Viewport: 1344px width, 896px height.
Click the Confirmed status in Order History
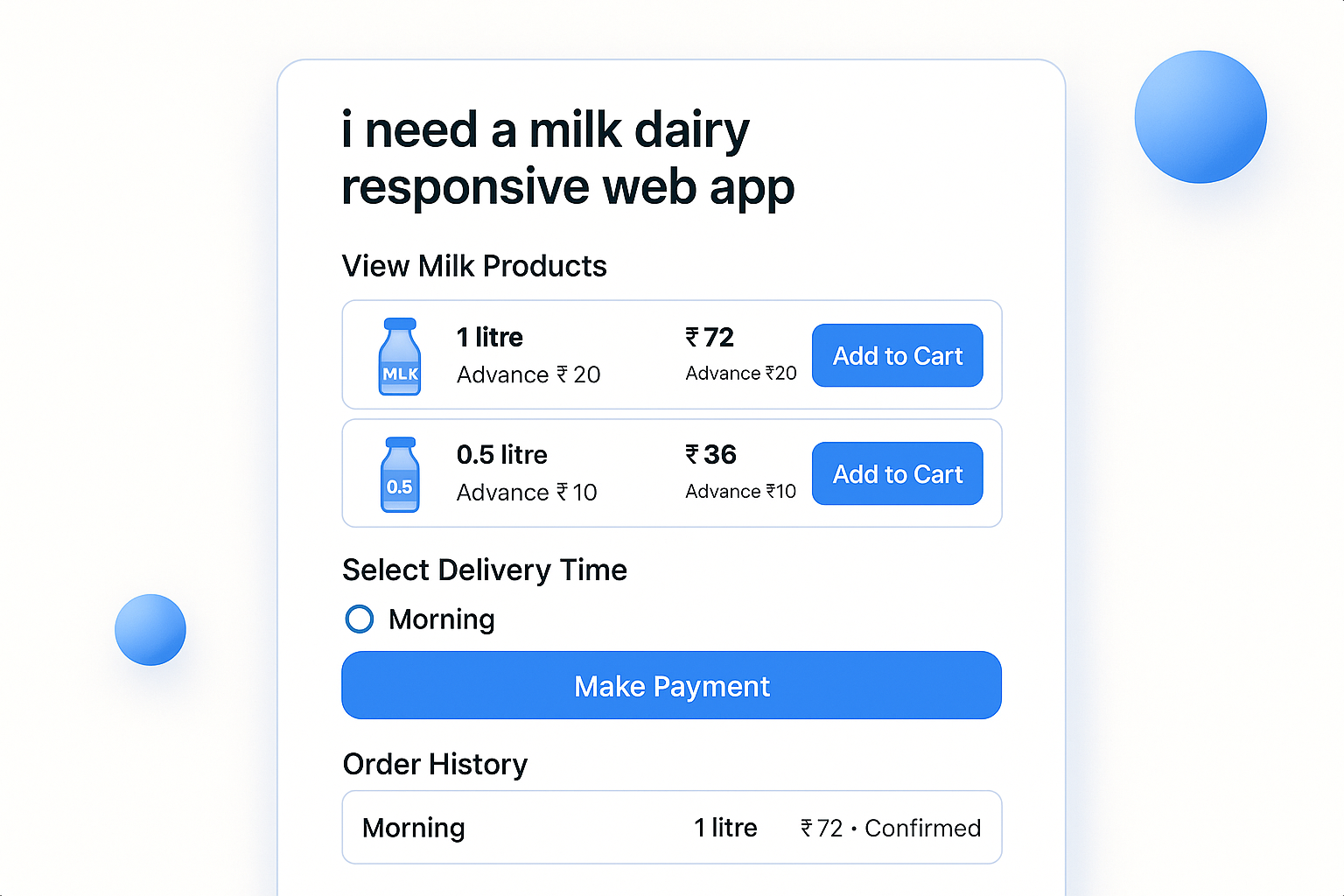(922, 828)
